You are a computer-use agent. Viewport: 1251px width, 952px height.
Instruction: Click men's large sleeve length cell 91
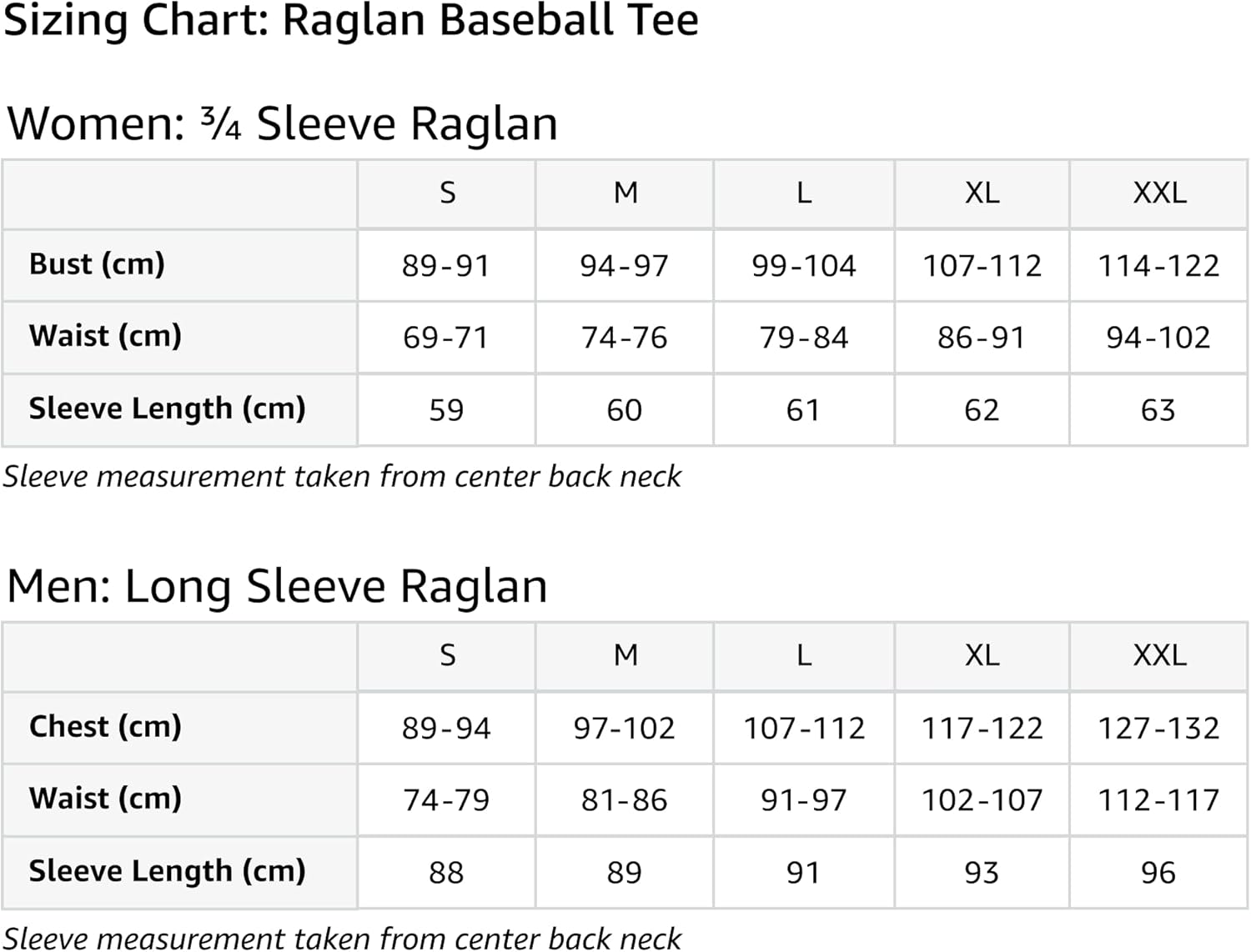click(803, 873)
